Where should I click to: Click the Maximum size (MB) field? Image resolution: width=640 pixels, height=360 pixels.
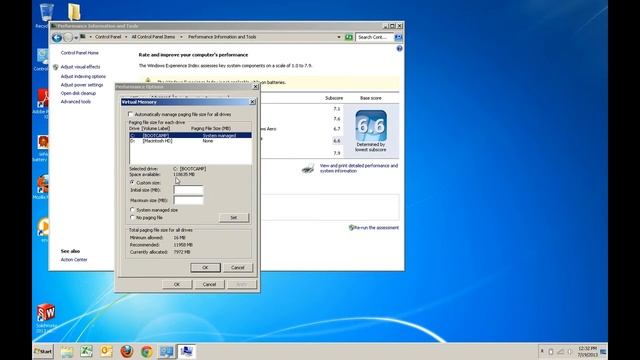(x=188, y=200)
